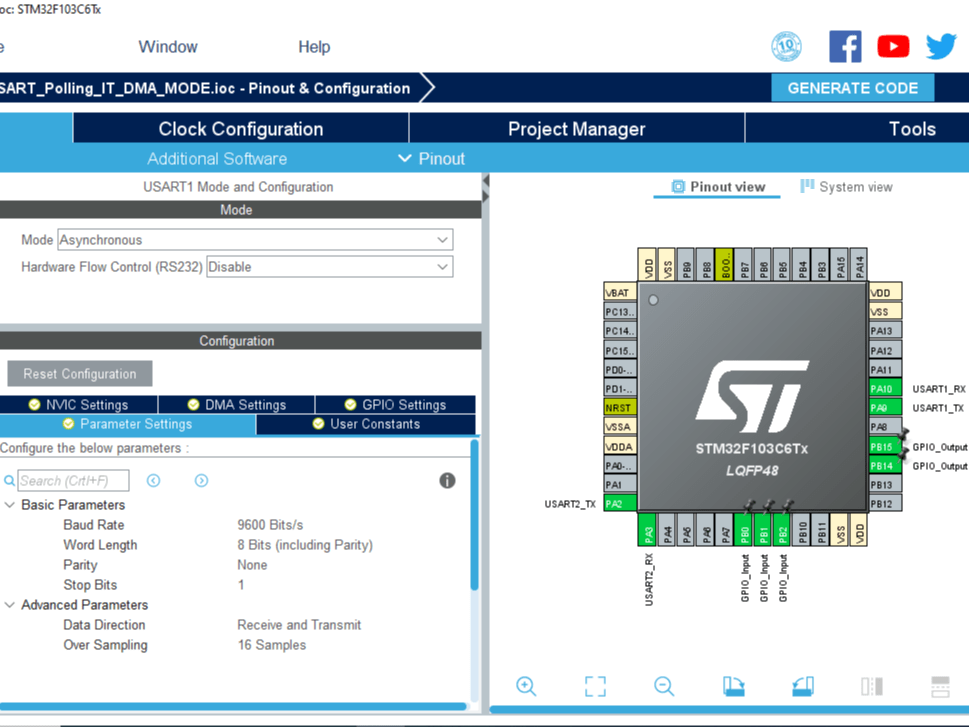
Task: Open the YouTube channel icon
Action: pyautogui.click(x=893, y=46)
